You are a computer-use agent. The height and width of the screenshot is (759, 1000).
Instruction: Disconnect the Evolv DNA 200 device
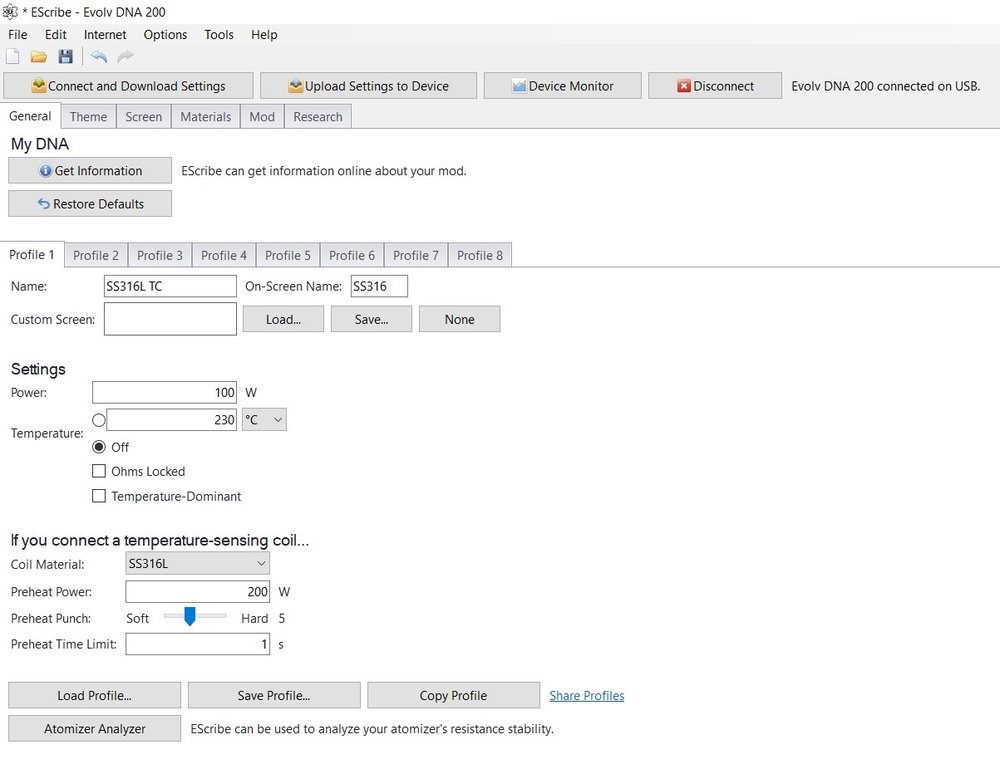pyautogui.click(x=714, y=86)
